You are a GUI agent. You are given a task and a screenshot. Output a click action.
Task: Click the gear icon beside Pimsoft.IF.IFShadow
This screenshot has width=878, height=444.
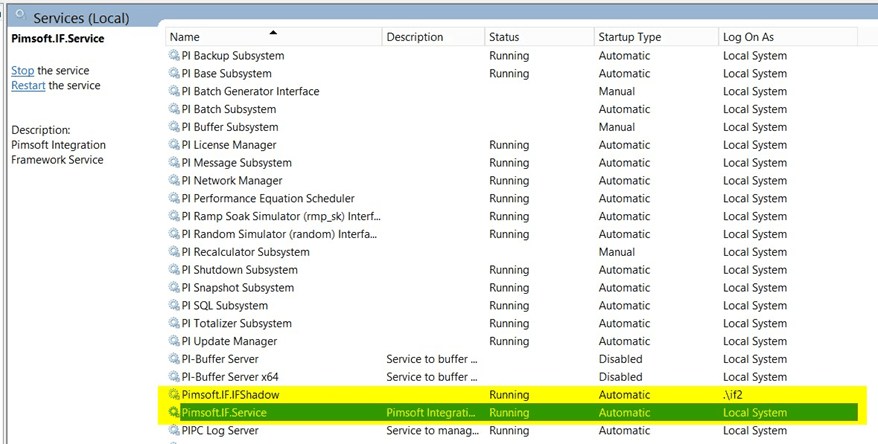[x=174, y=395]
